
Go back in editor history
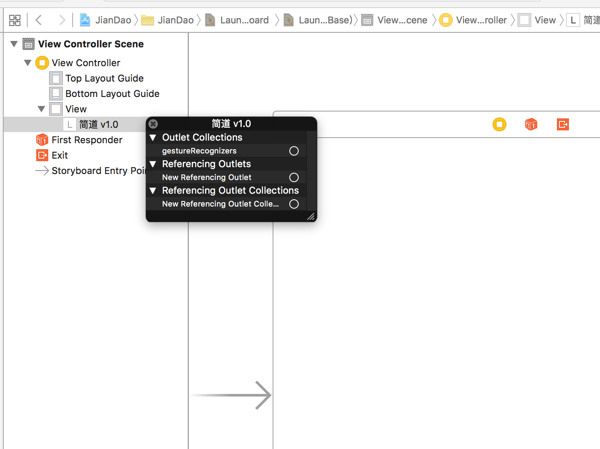pyautogui.click(x=39, y=20)
